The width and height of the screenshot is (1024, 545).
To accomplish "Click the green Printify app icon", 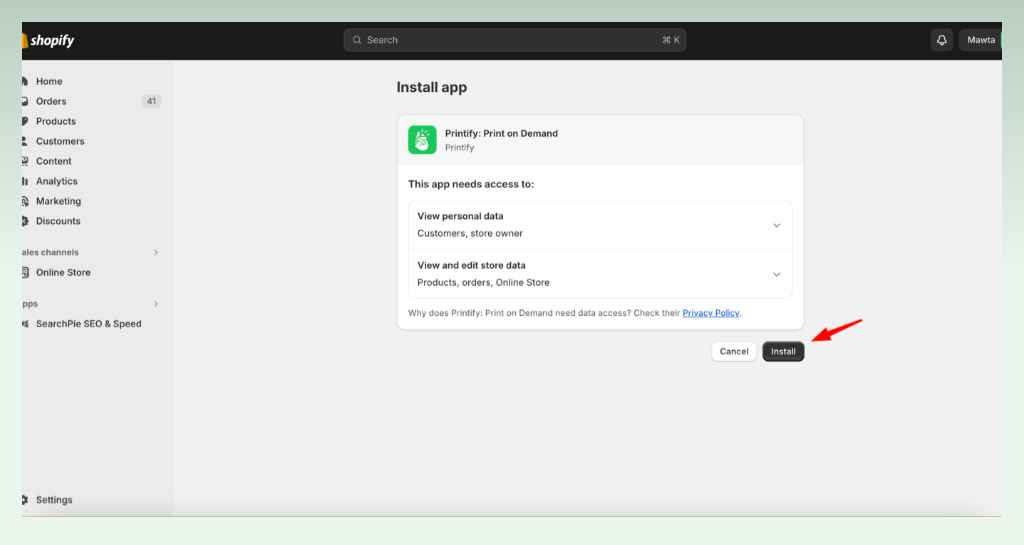I will pos(422,140).
